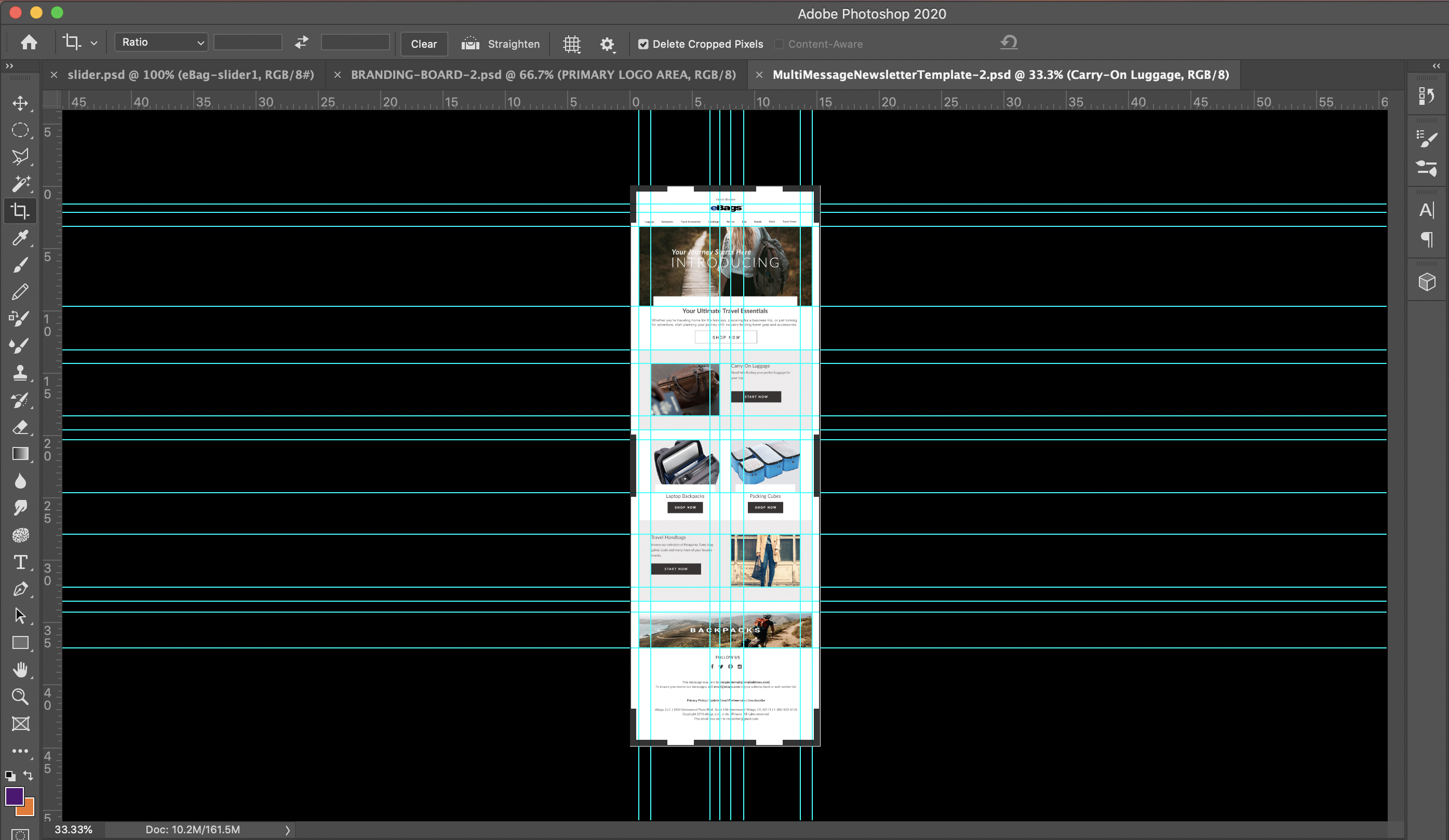Open the crop overlay grid options
Viewport: 1449px width, 840px height.
[571, 44]
